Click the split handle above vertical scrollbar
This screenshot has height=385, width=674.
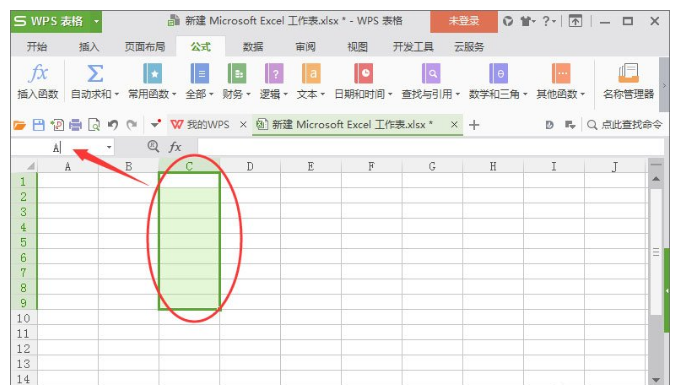pyautogui.click(x=656, y=164)
